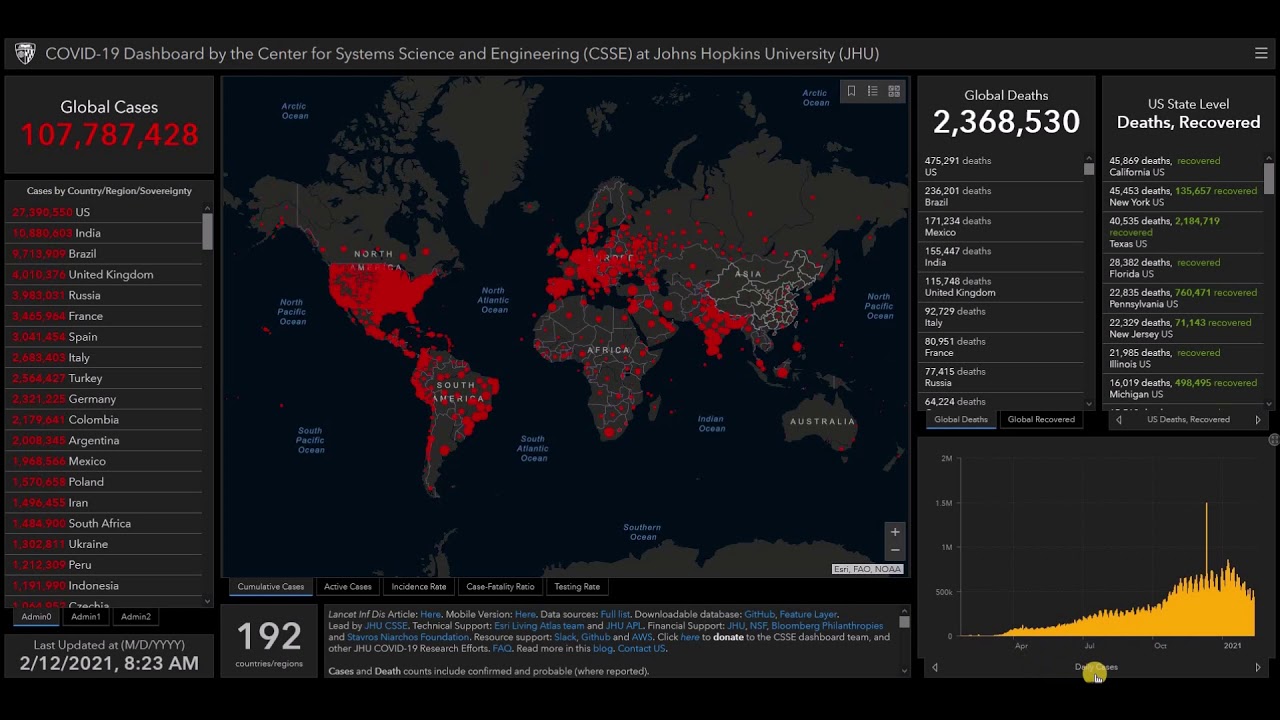This screenshot has height=720, width=1280.
Task: Click the US State list scrollbar thumb
Action: pos(1269,178)
